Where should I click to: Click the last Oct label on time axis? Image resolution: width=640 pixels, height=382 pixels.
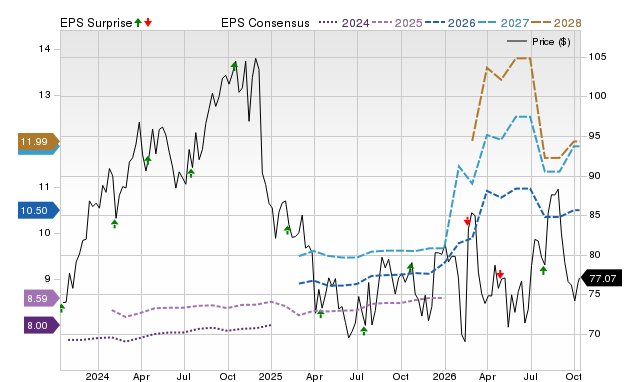point(573,377)
